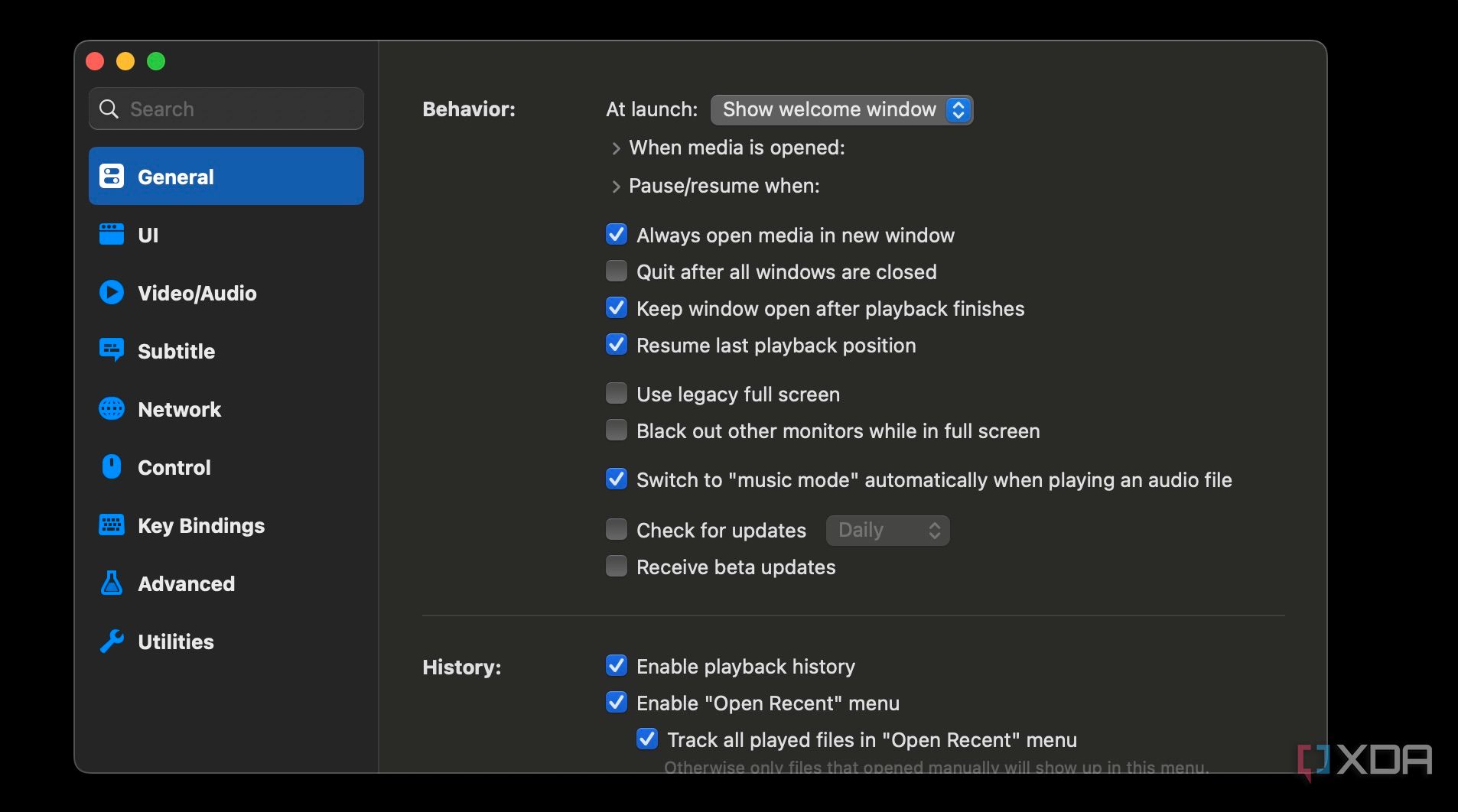Image resolution: width=1458 pixels, height=812 pixels.
Task: Click the Control mouse icon
Action: (x=112, y=466)
